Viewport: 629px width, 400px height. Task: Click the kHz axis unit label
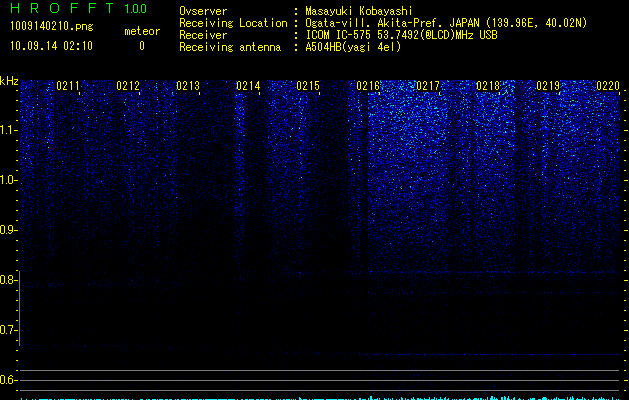click(x=9, y=81)
